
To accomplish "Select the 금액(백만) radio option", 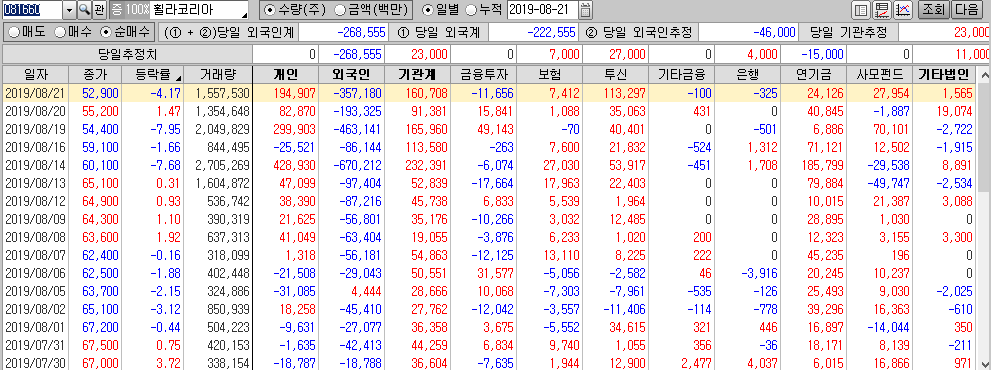I will 372,10.
